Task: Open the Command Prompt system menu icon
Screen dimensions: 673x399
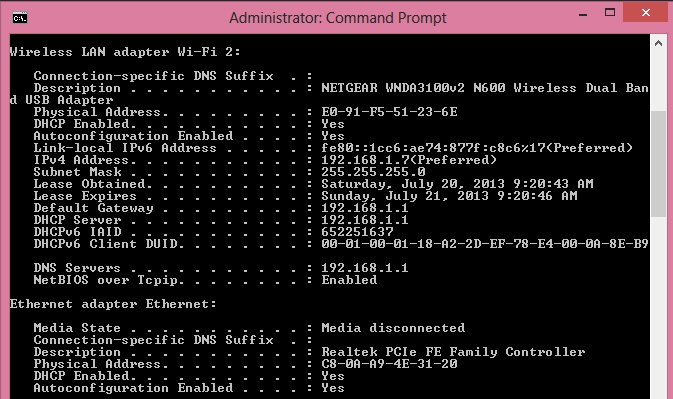Action: [x=20, y=18]
